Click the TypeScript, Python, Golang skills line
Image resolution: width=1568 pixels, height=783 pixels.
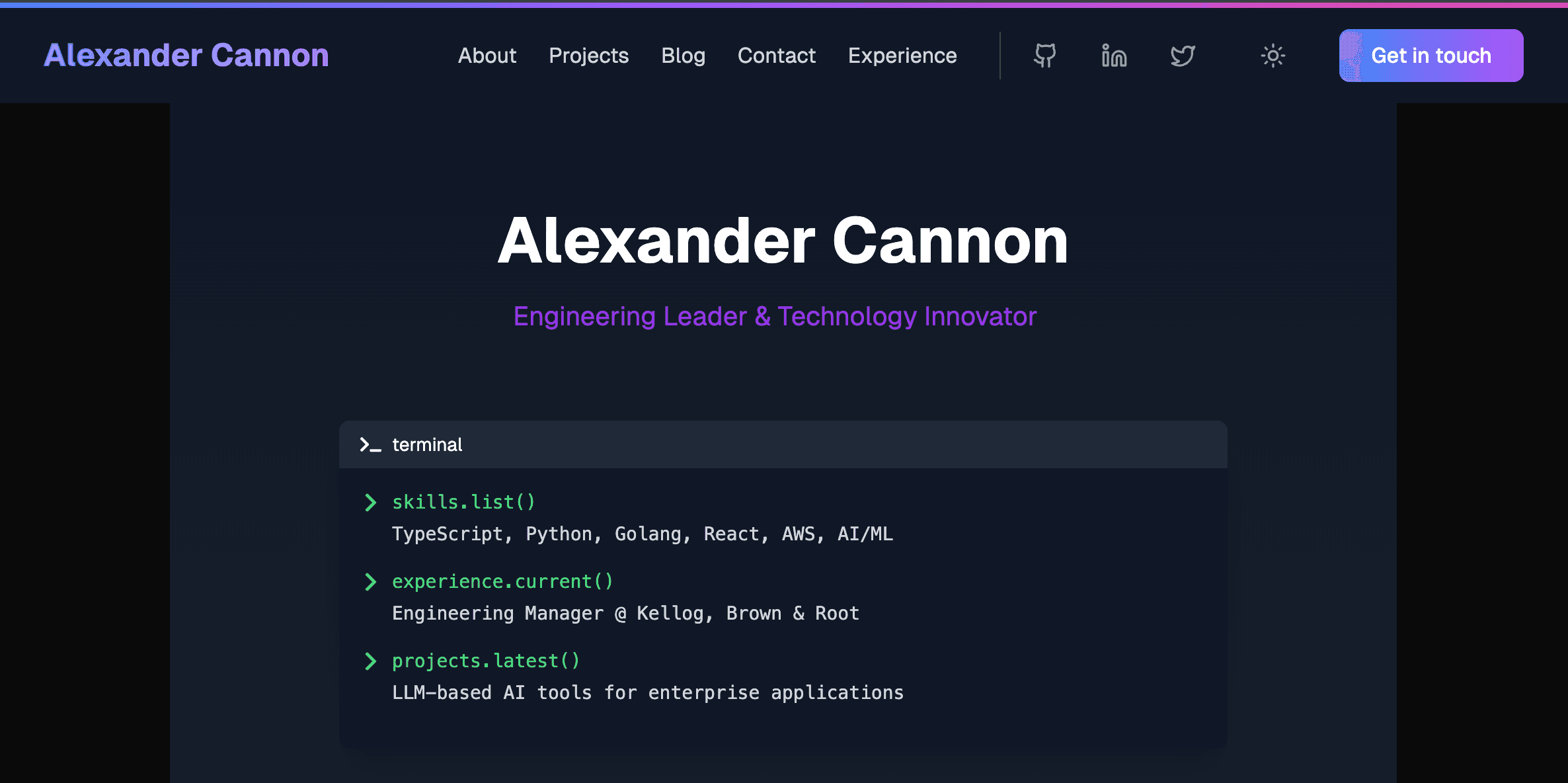[643, 534]
